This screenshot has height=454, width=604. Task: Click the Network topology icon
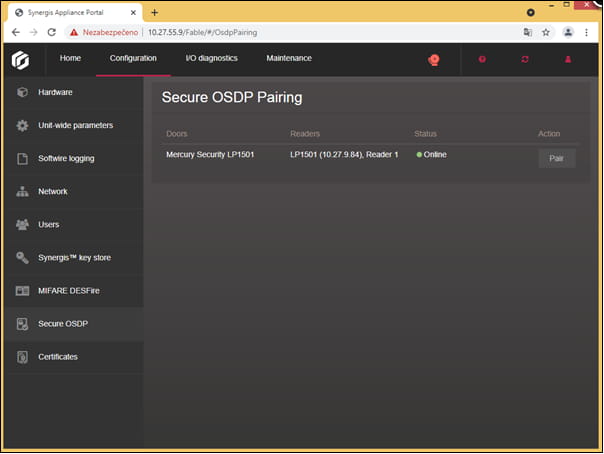click(22, 191)
